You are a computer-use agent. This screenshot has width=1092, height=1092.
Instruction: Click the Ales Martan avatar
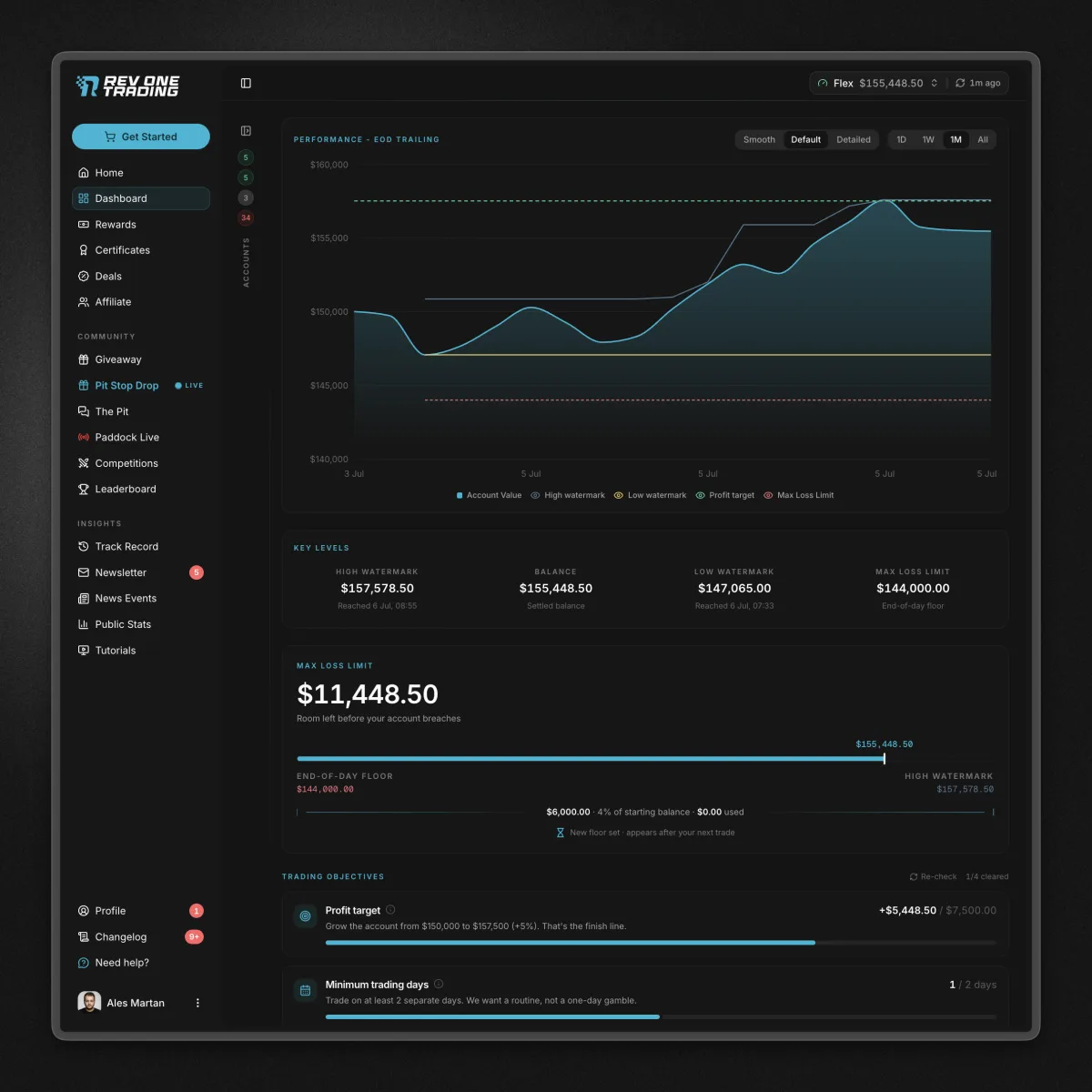click(89, 1003)
